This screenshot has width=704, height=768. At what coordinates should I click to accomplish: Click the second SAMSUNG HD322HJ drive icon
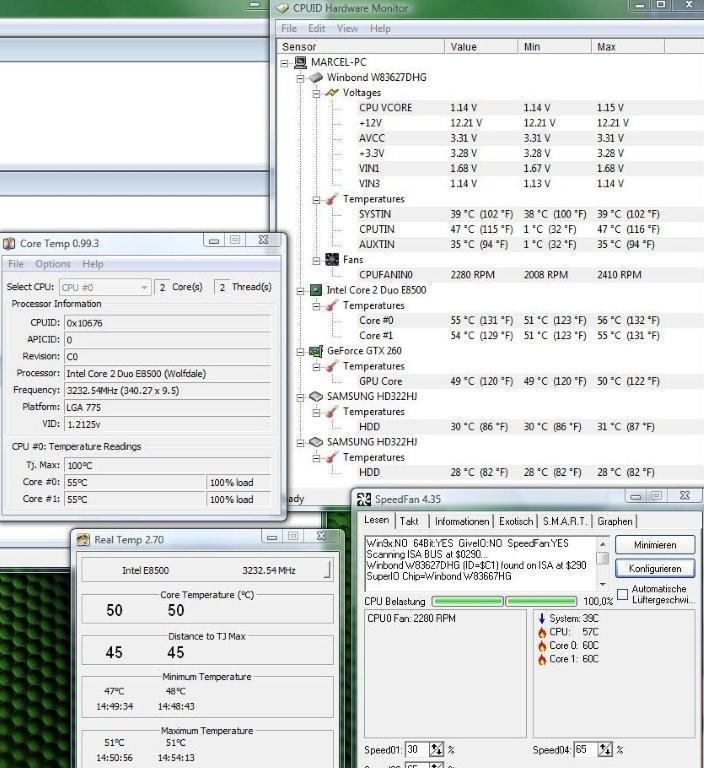click(316, 442)
